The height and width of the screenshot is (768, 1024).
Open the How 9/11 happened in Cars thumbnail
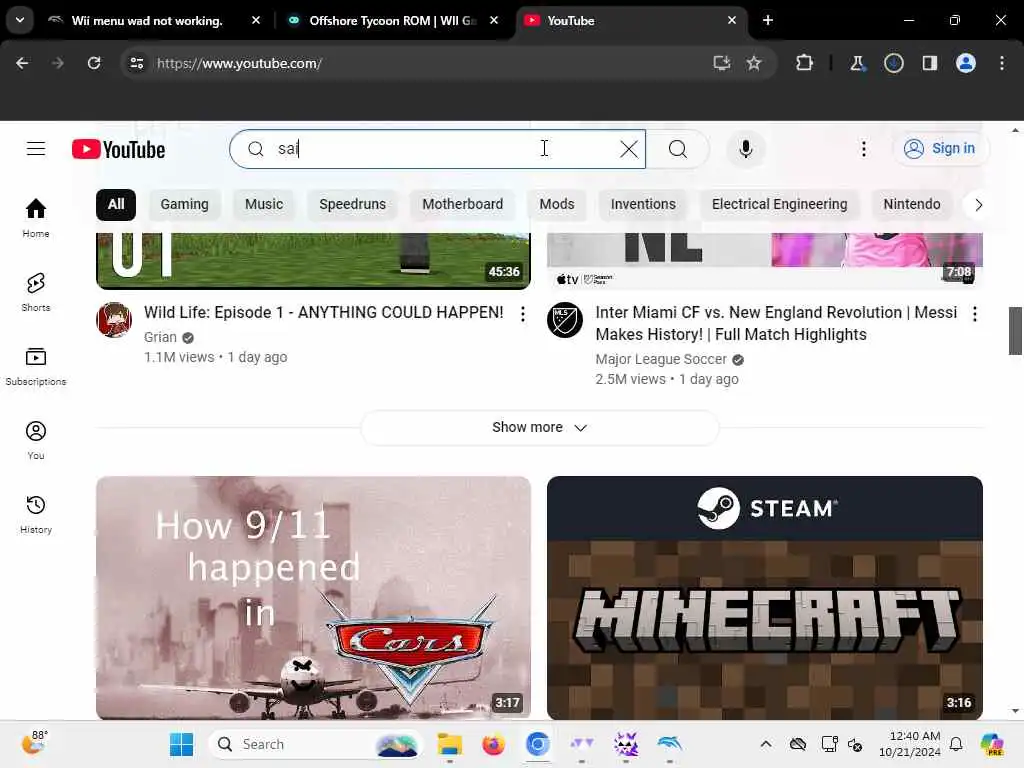(x=313, y=598)
